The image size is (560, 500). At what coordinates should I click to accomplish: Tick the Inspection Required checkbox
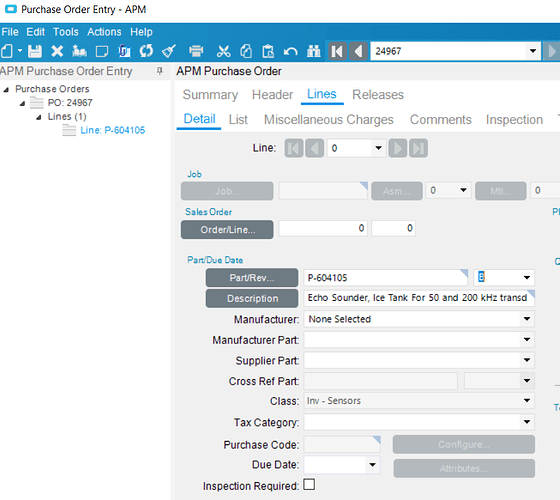[x=309, y=485]
